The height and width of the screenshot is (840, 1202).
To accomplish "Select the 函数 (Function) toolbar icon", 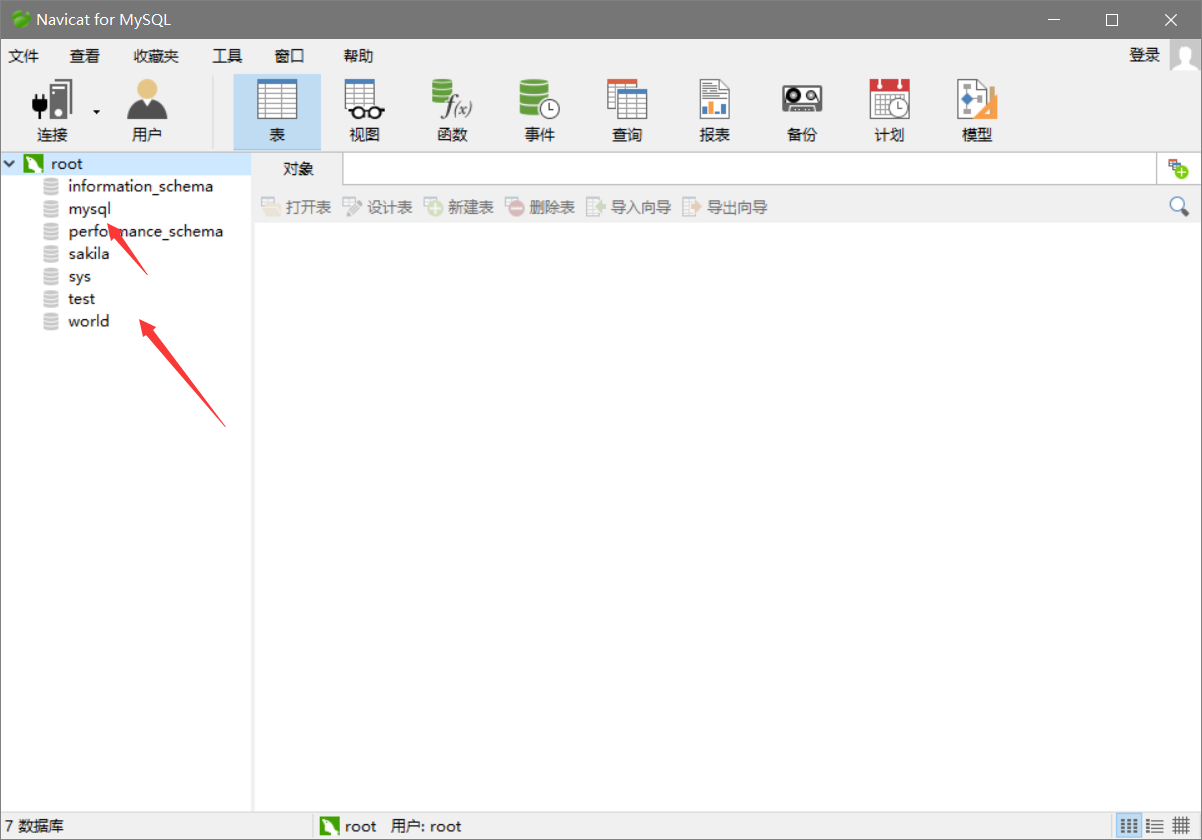I will pyautogui.click(x=452, y=111).
